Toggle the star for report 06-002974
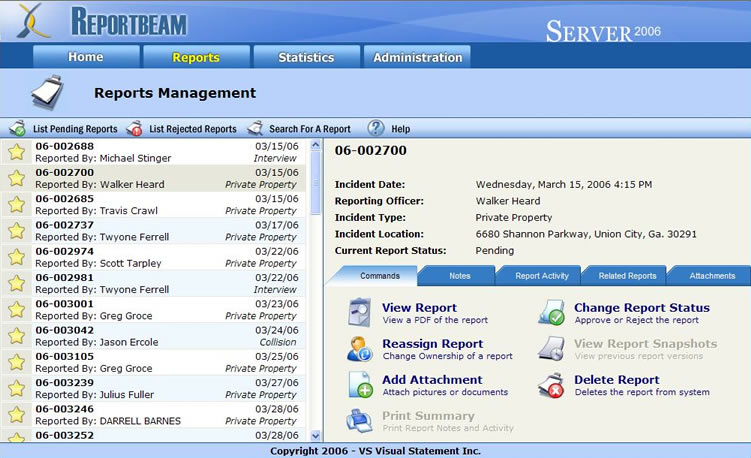This screenshot has width=751, height=458. pos(16,257)
